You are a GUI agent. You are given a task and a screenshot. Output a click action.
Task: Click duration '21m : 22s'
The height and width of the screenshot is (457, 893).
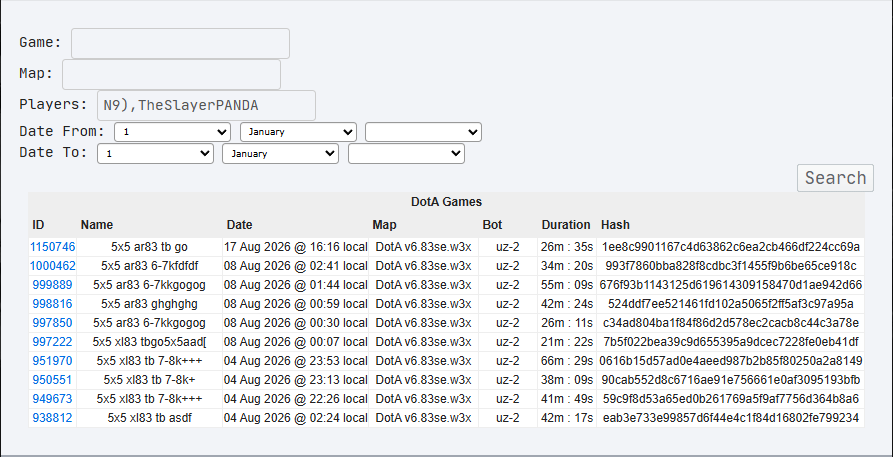coord(567,342)
